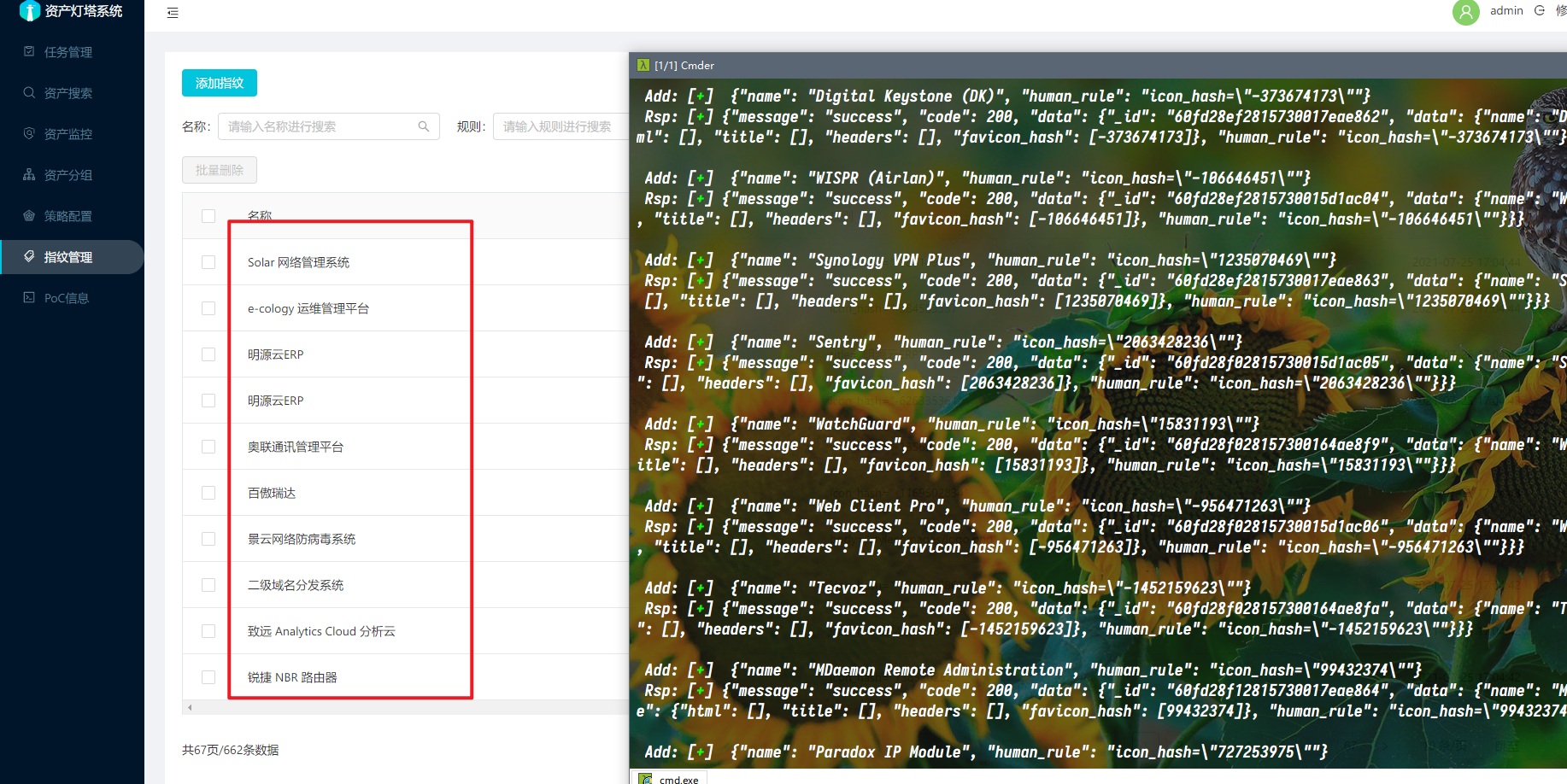This screenshot has width=1567, height=784.
Task: Check the first 明源云ERP row checkbox
Action: click(208, 354)
